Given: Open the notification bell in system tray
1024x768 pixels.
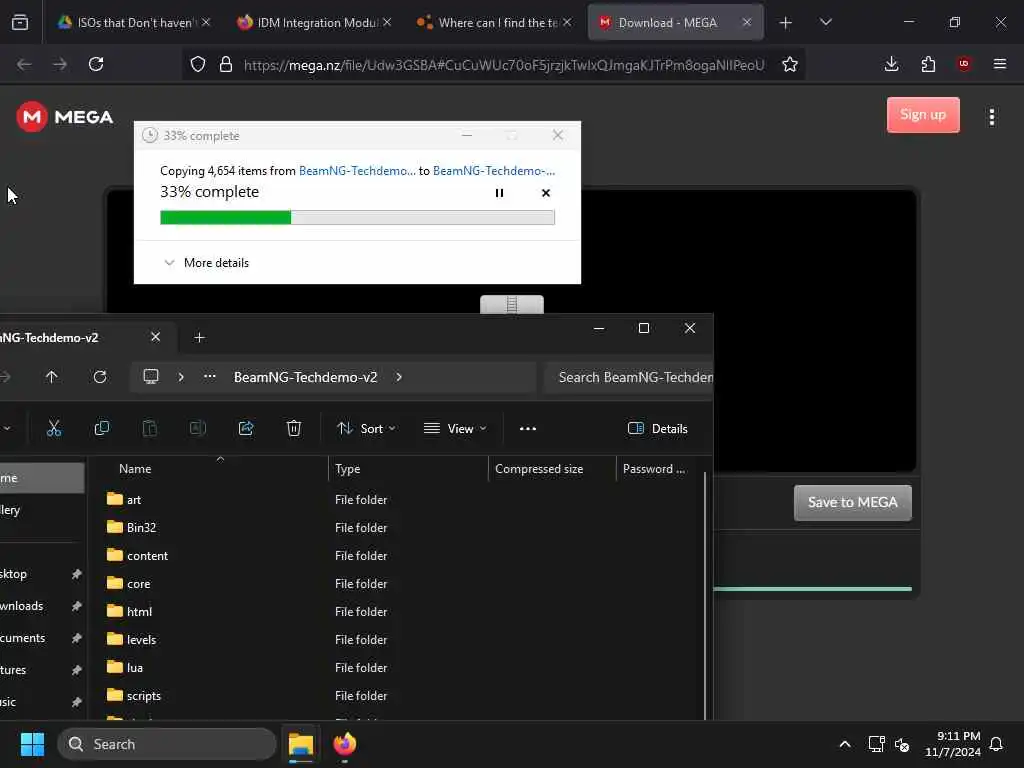Looking at the screenshot, I should (x=996, y=744).
